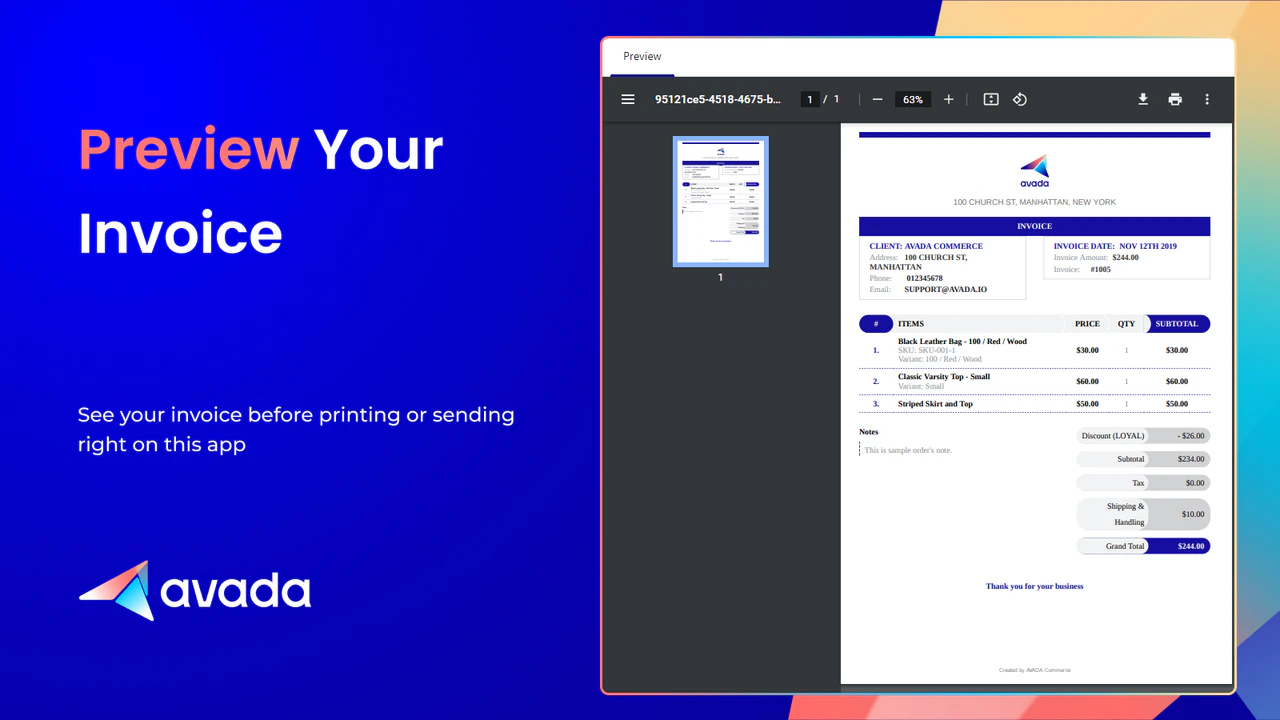Click the Notes label
Viewport: 1280px width, 720px height.
tap(869, 432)
